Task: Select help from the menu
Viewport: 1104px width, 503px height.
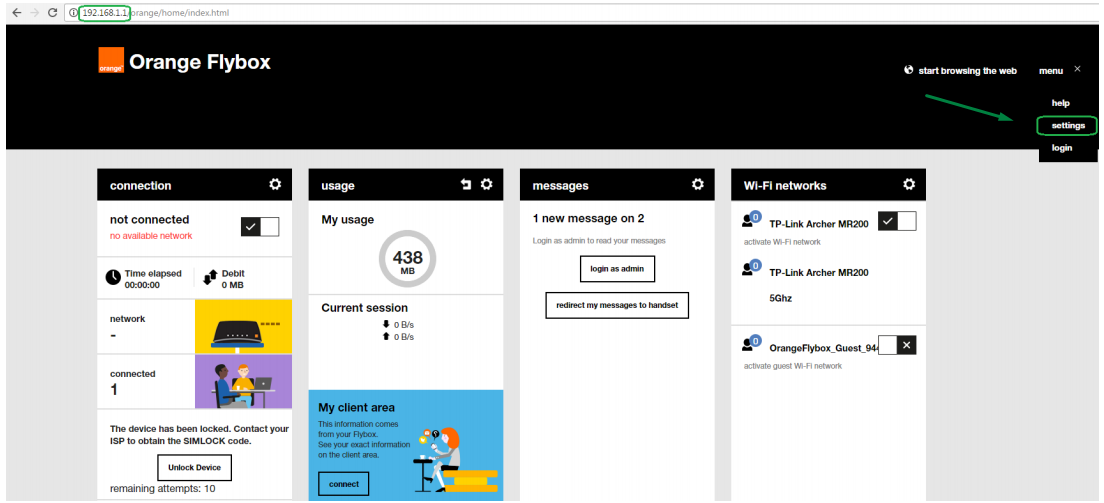Action: pos(1060,103)
